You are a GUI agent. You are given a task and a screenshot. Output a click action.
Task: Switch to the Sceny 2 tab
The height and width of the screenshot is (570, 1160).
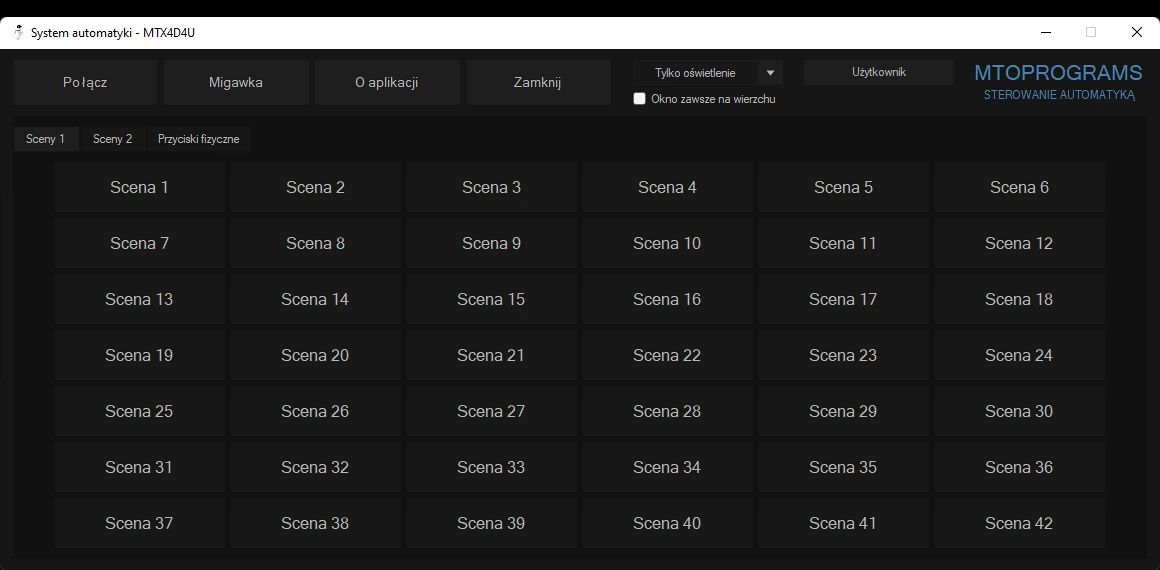pyautogui.click(x=112, y=139)
